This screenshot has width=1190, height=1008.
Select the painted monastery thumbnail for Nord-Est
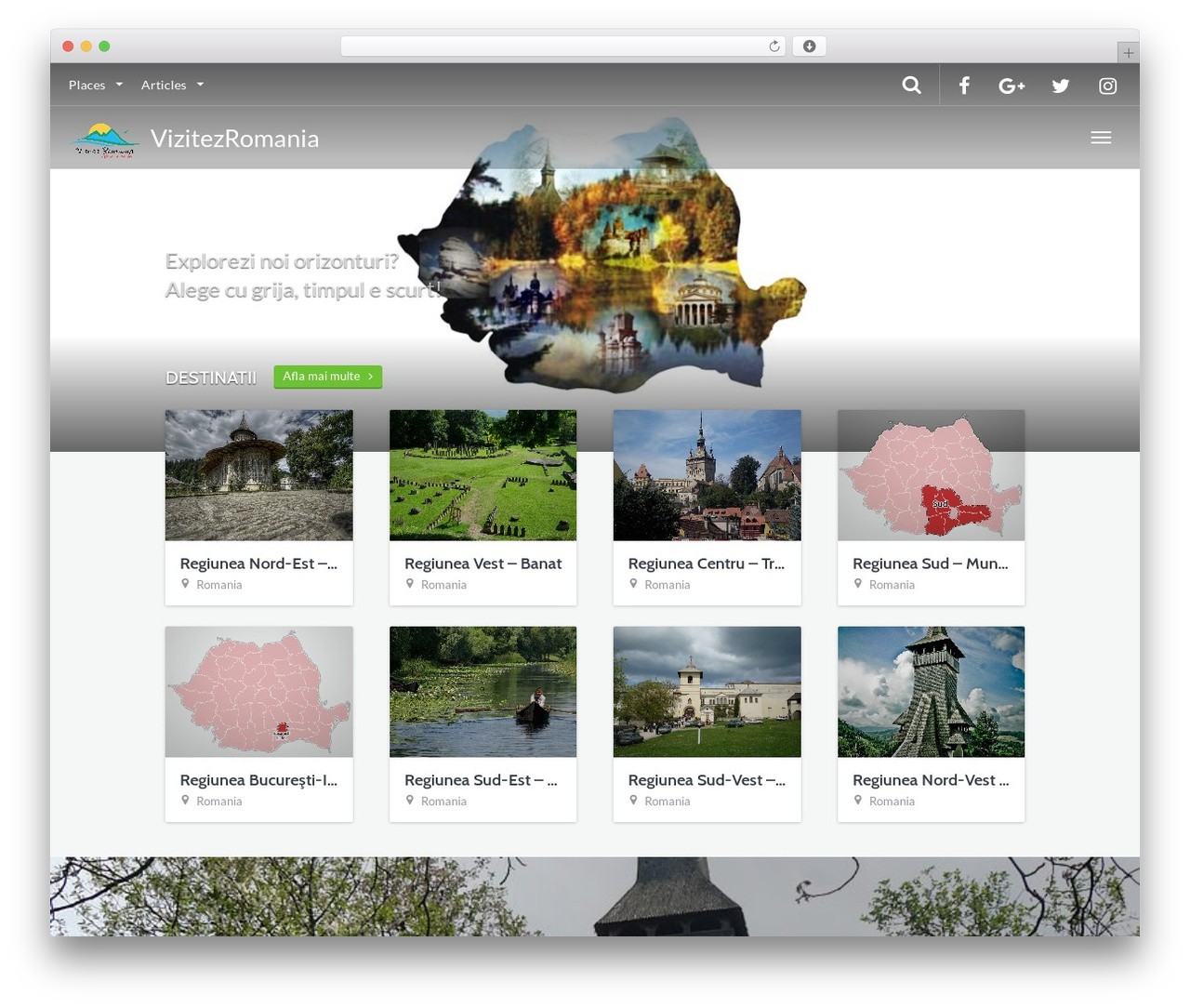258,475
